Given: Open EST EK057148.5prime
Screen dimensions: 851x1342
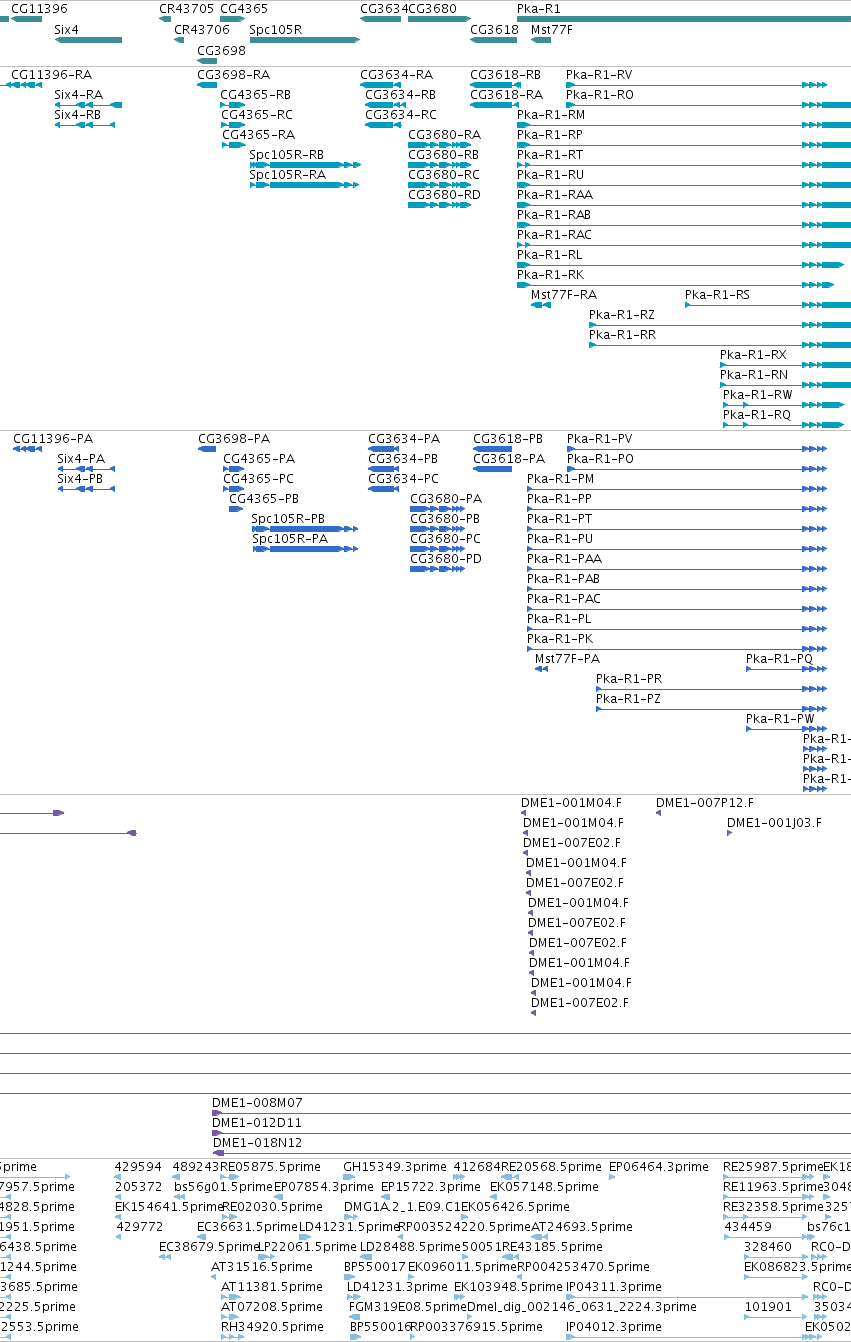Looking at the screenshot, I should point(544,1187).
